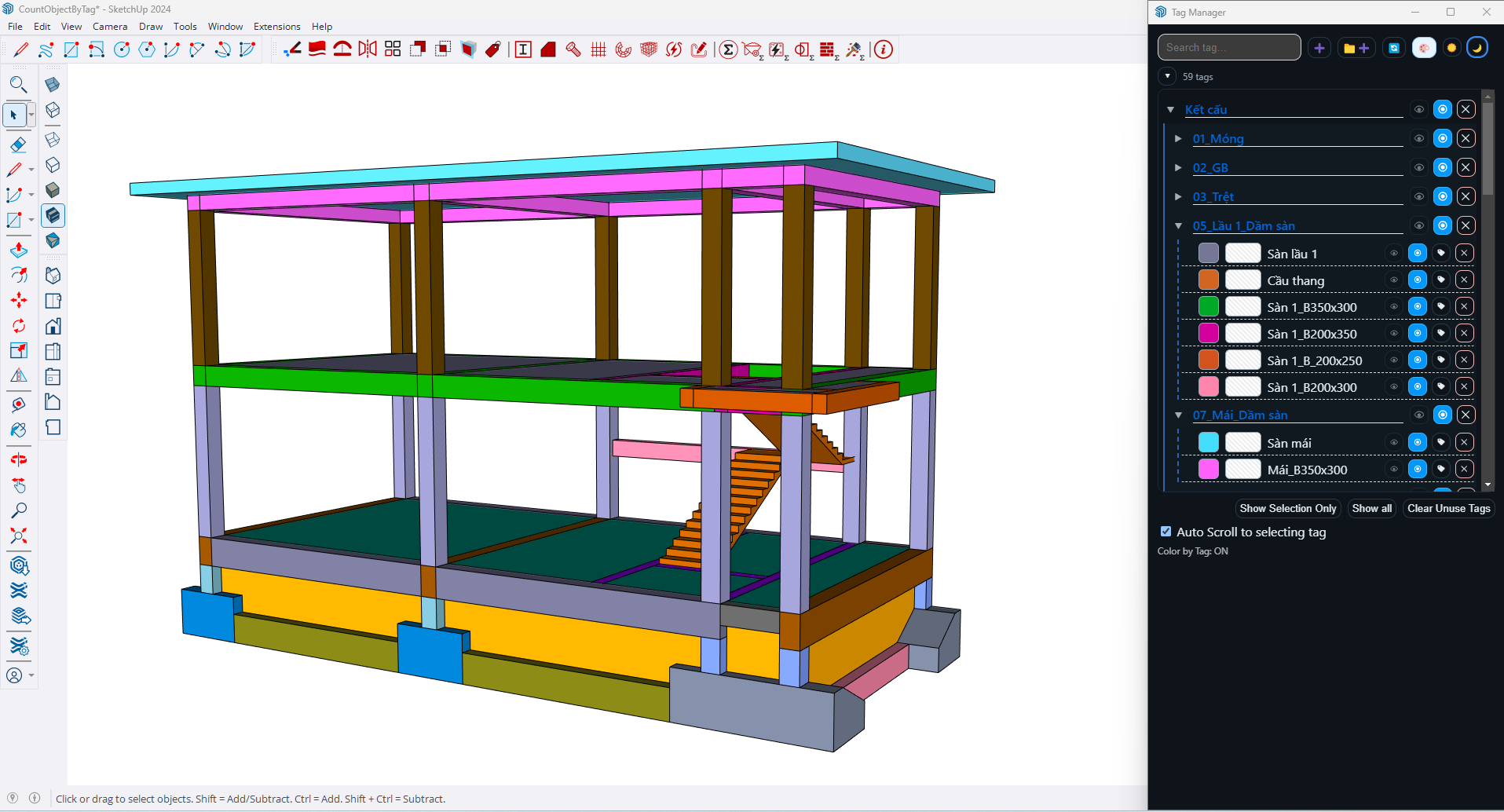Activate the Push/Pull tool

[x=19, y=250]
